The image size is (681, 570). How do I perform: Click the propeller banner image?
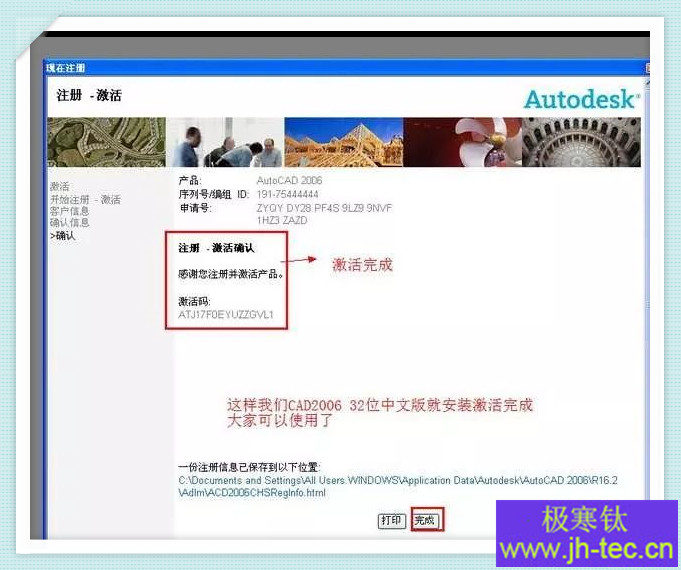click(463, 142)
